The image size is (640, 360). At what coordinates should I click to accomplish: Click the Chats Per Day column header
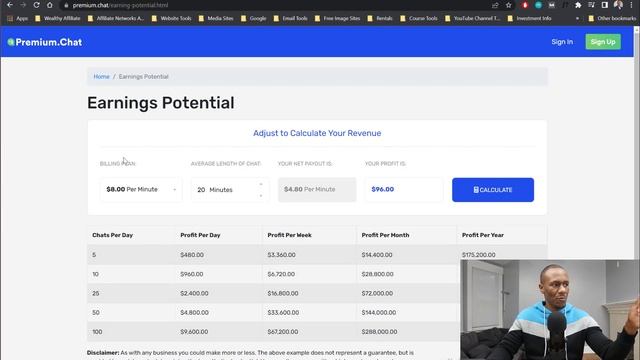112,235
